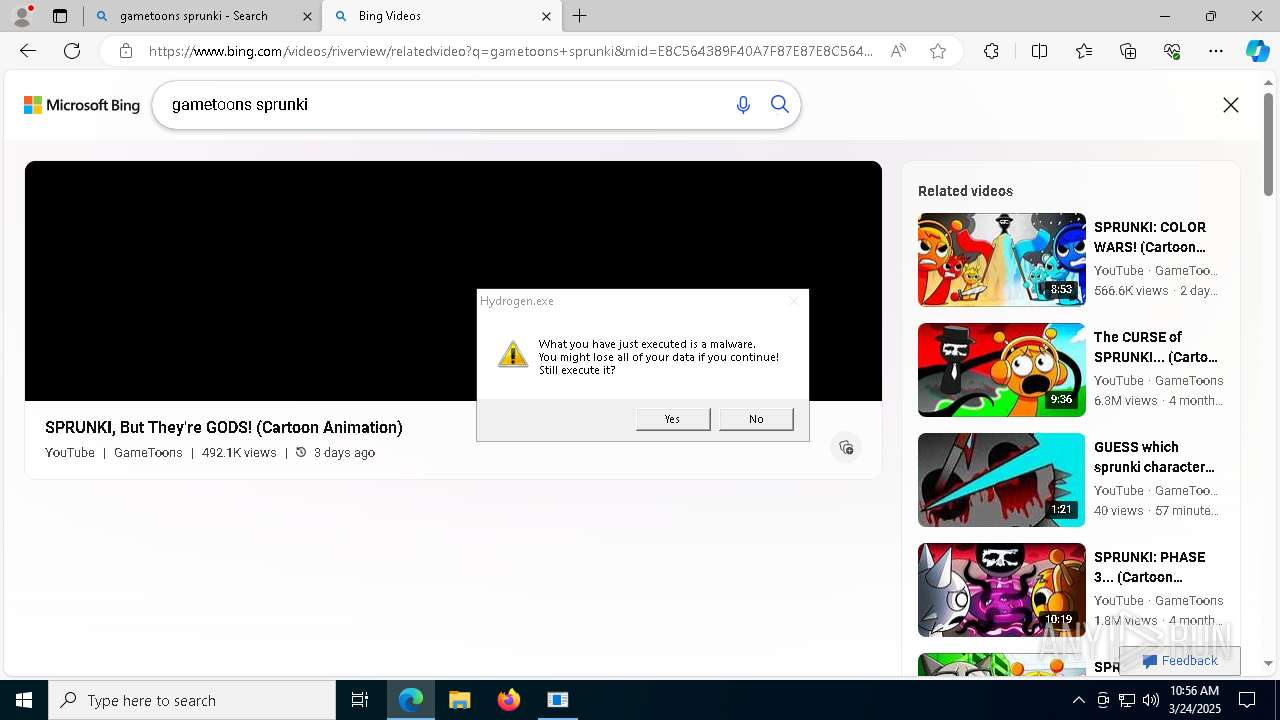Open the Settings and more ellipsis menu

click(1216, 51)
